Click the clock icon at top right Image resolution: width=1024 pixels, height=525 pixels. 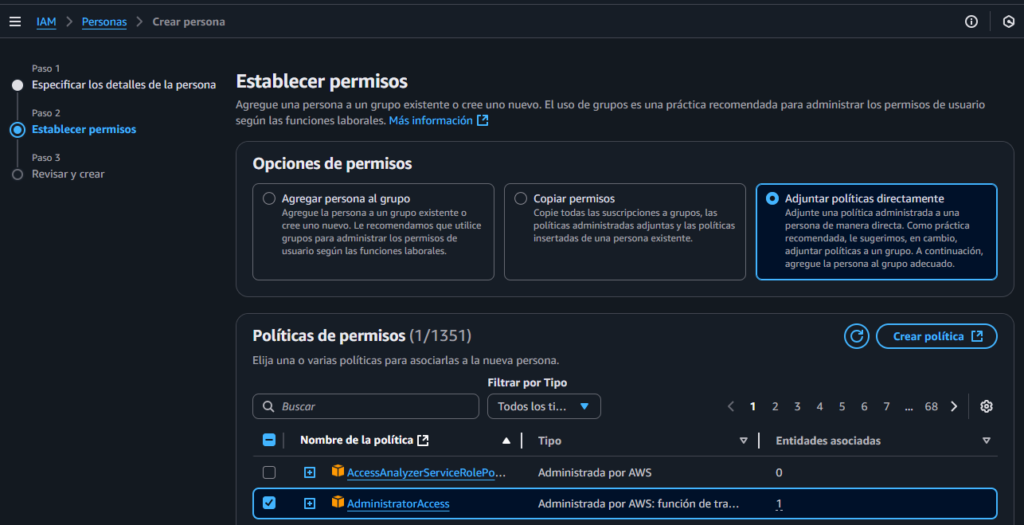[x=1008, y=22]
